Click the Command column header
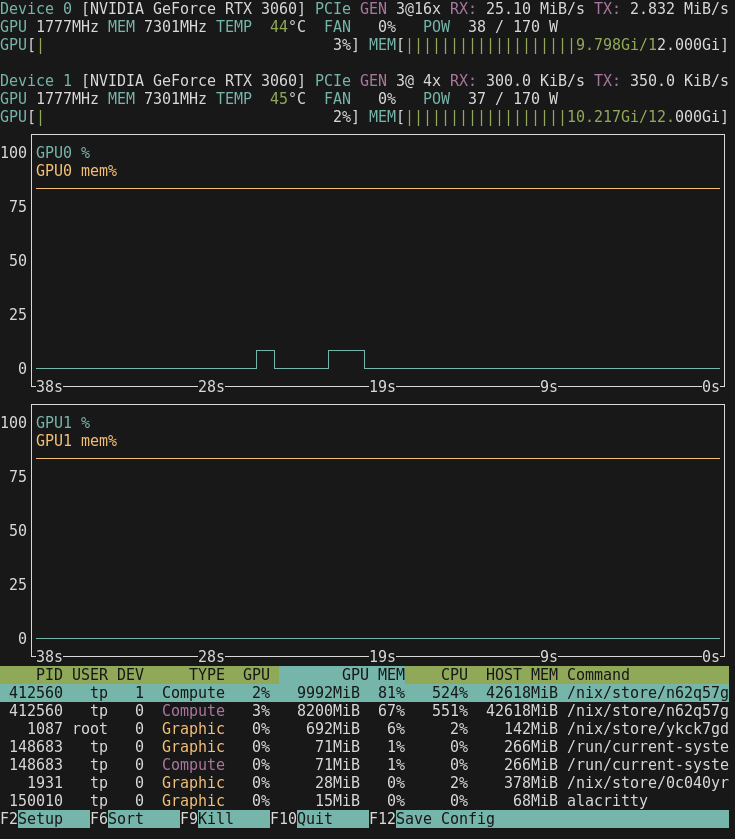This screenshot has width=735, height=839. click(x=598, y=675)
